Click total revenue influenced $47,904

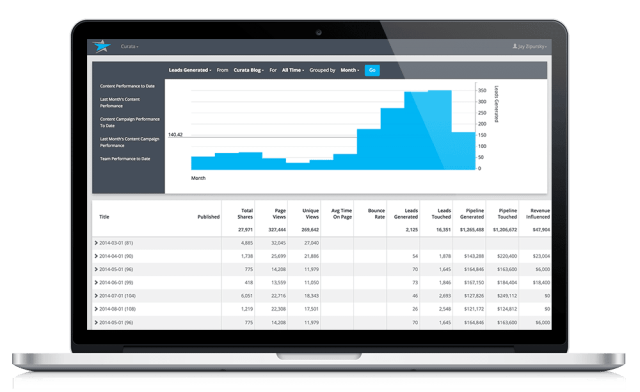pyautogui.click(x=541, y=230)
